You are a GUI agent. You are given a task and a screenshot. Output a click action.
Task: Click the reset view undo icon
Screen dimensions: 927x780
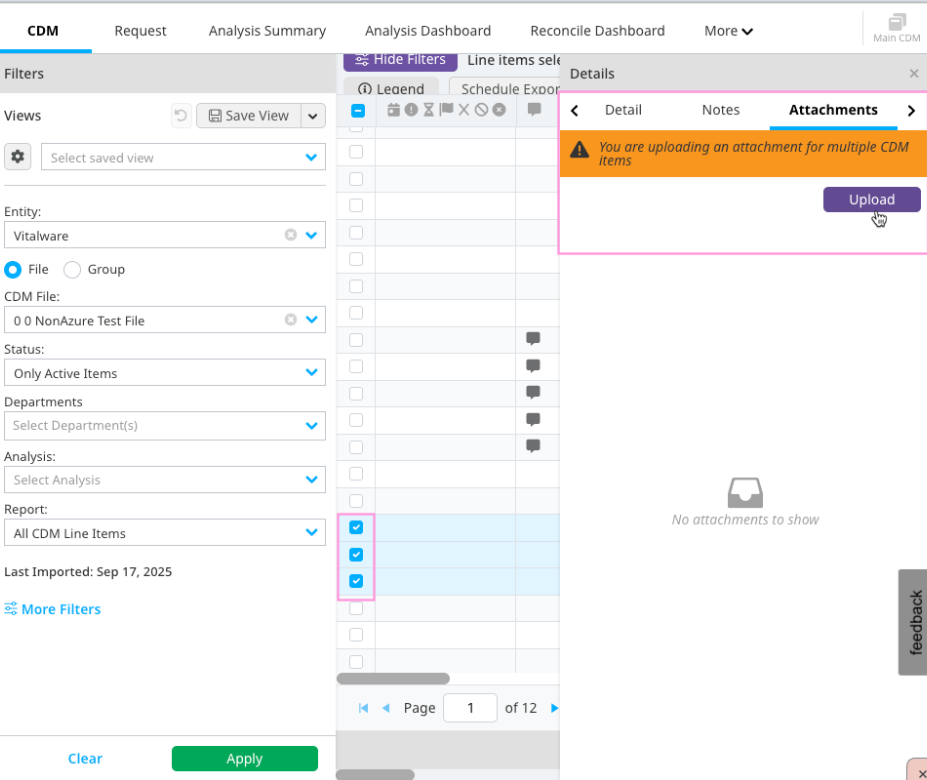(180, 116)
